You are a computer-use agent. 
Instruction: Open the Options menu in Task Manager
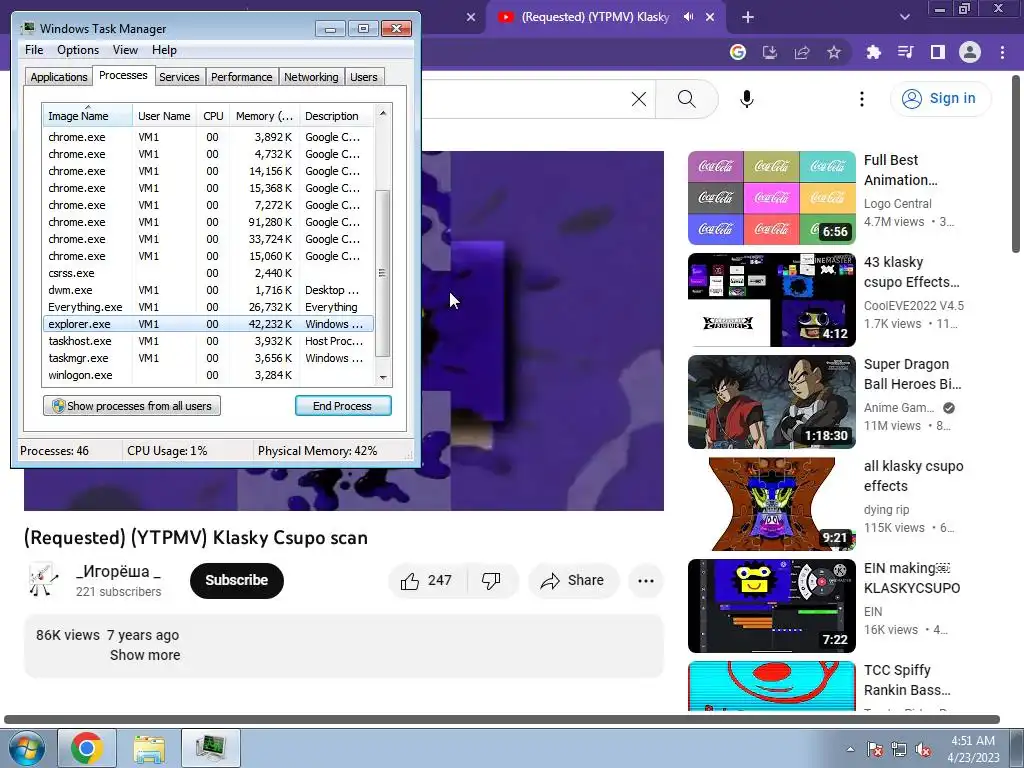pos(78,50)
